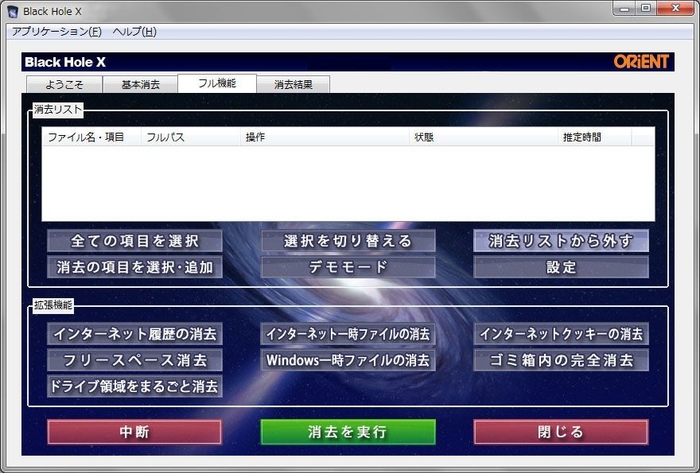Click the Black Hole X title bar icon
This screenshot has width=700, height=473.
(x=12, y=11)
